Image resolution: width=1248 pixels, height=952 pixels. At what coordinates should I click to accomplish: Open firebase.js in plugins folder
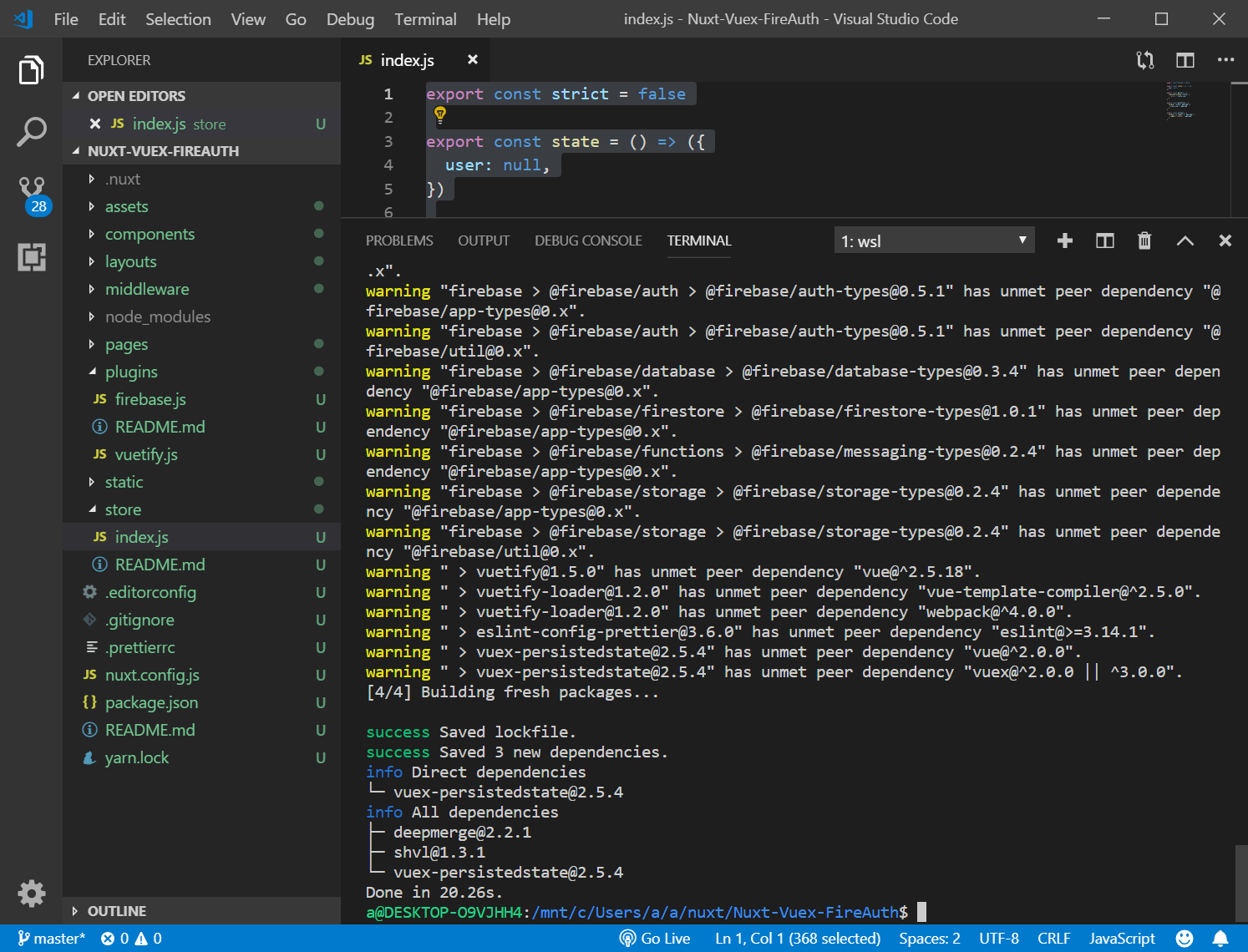201,399
